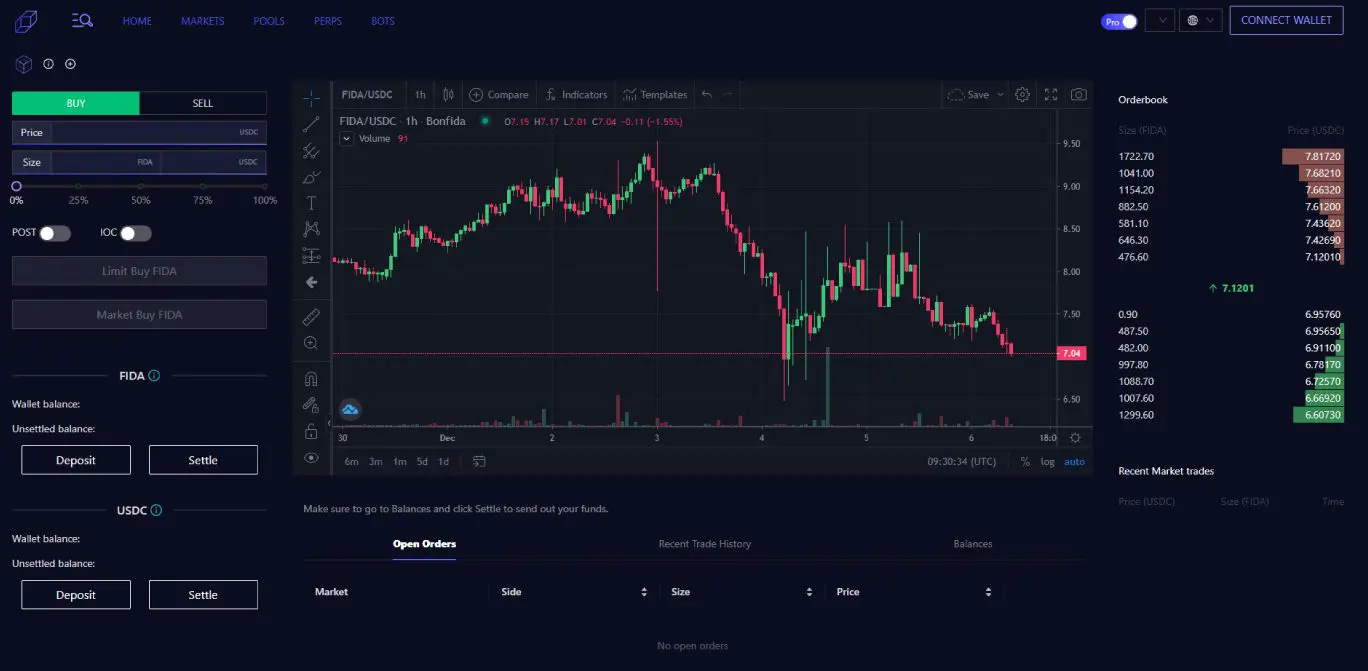Collapse the Volume indicator legend chevron
Screen dimensions: 1368x671
[x=347, y=139]
